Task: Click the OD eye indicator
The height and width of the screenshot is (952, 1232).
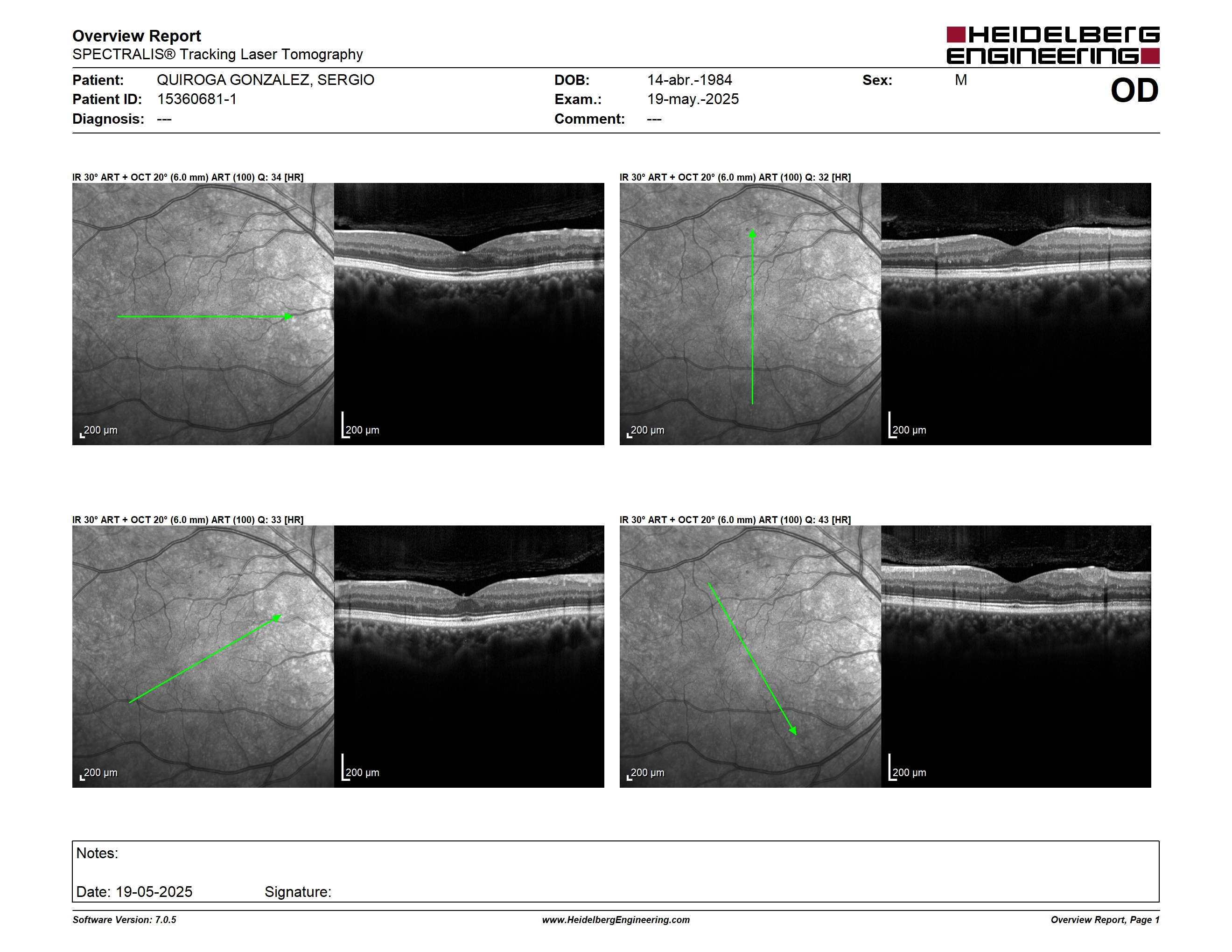Action: pyautogui.click(x=1134, y=90)
